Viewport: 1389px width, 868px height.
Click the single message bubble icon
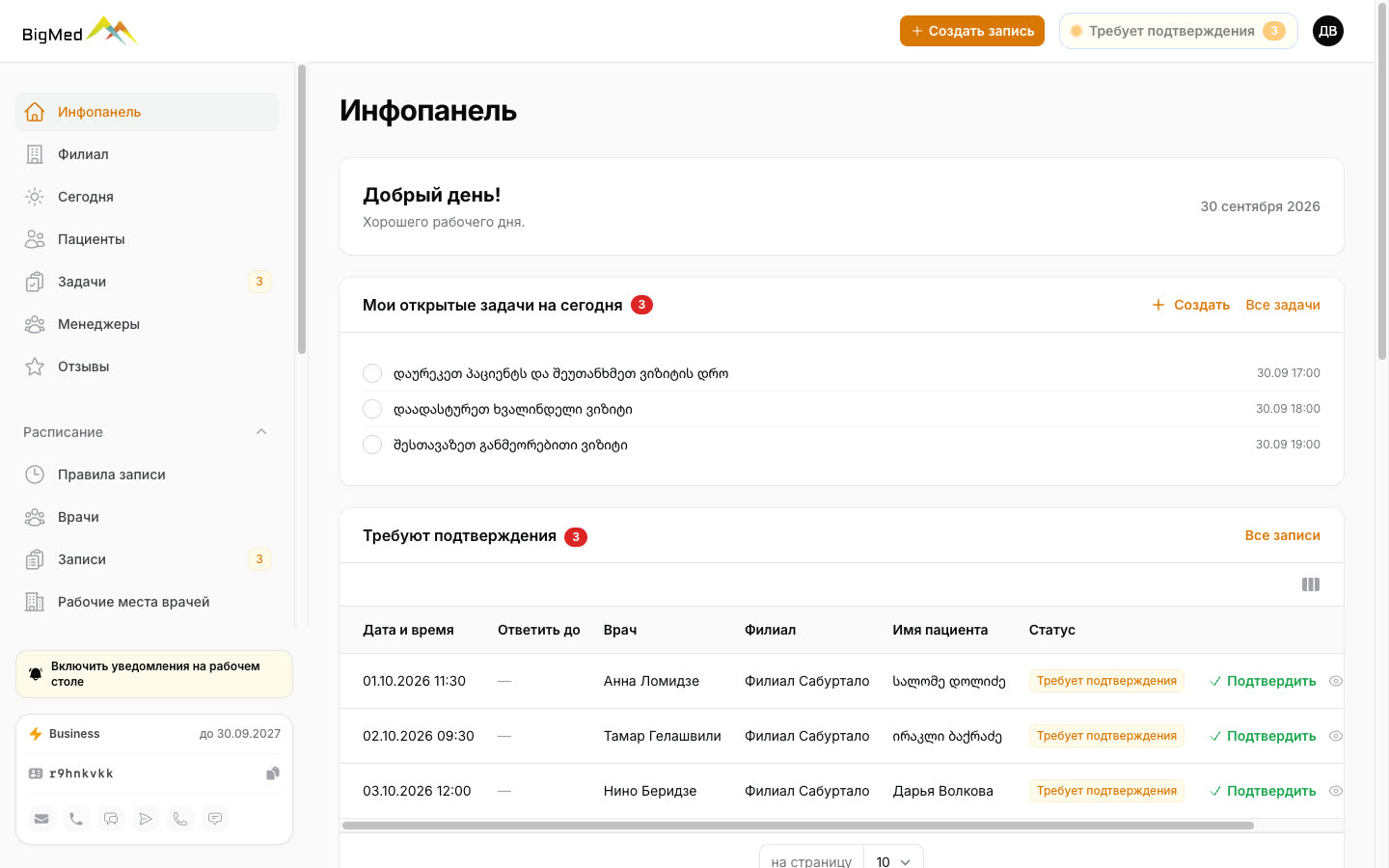(x=215, y=819)
